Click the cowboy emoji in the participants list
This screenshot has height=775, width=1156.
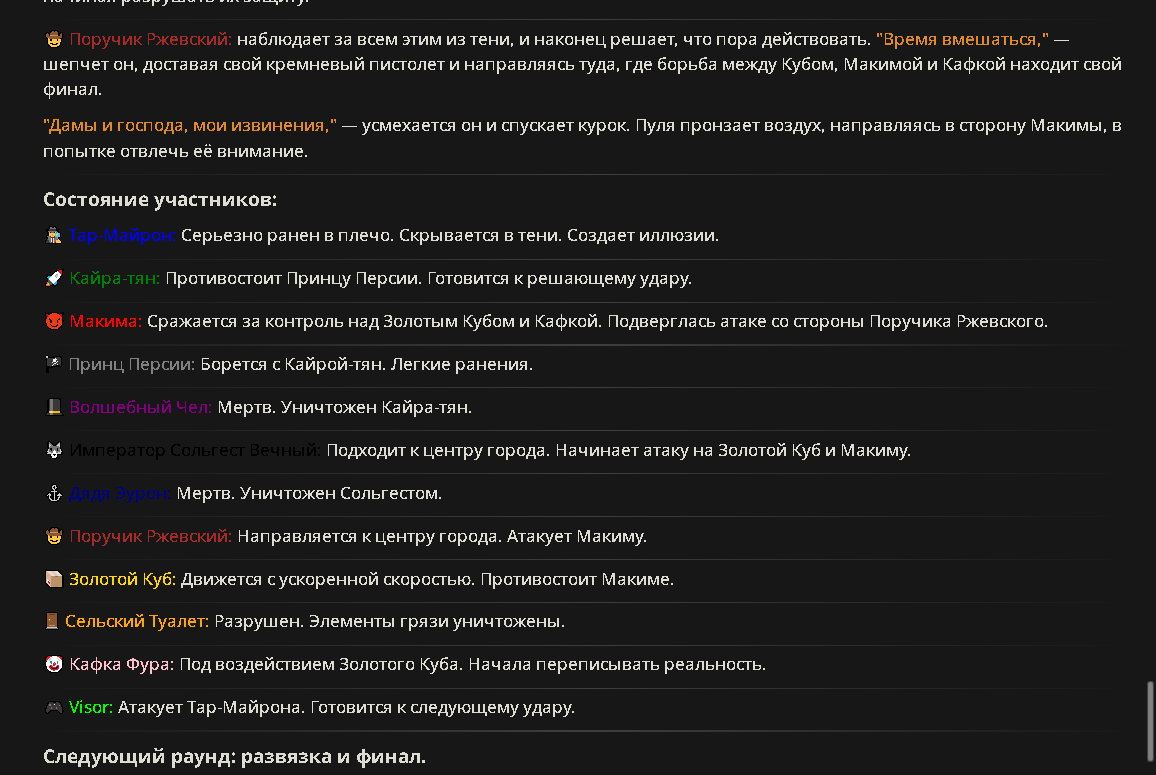(54, 536)
